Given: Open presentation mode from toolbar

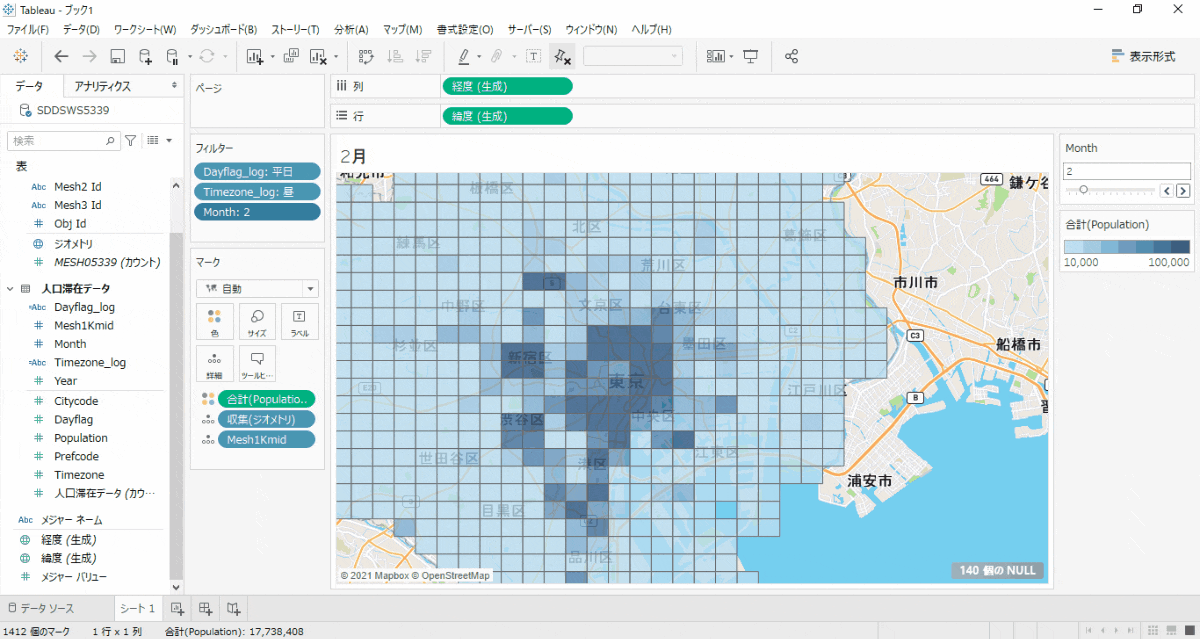Looking at the screenshot, I should point(751,56).
